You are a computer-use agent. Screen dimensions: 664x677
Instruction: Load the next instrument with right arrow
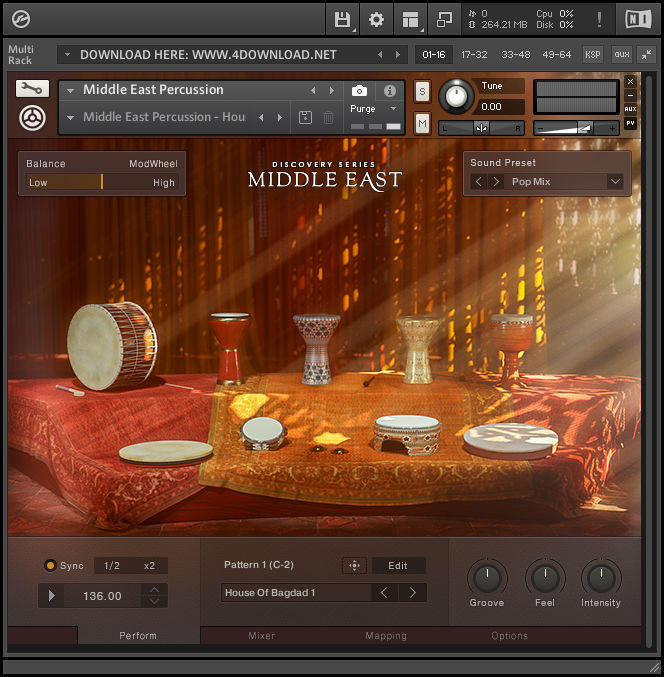click(332, 91)
